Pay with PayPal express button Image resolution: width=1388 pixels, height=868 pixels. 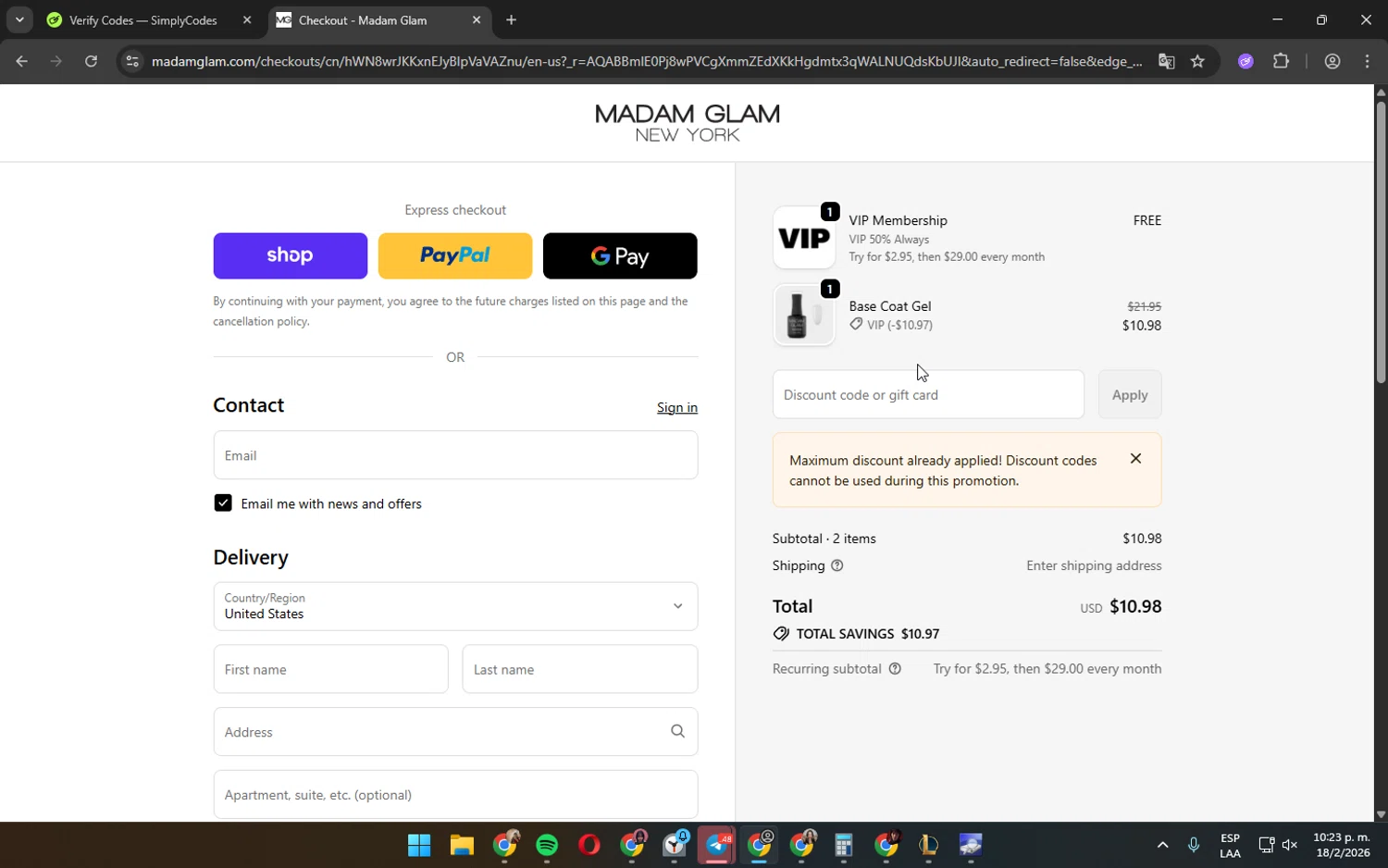pos(455,255)
